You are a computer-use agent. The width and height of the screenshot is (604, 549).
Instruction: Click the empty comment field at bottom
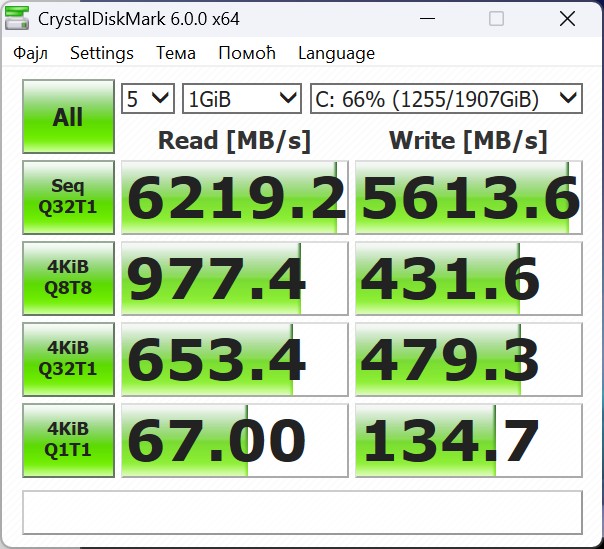[x=302, y=512]
